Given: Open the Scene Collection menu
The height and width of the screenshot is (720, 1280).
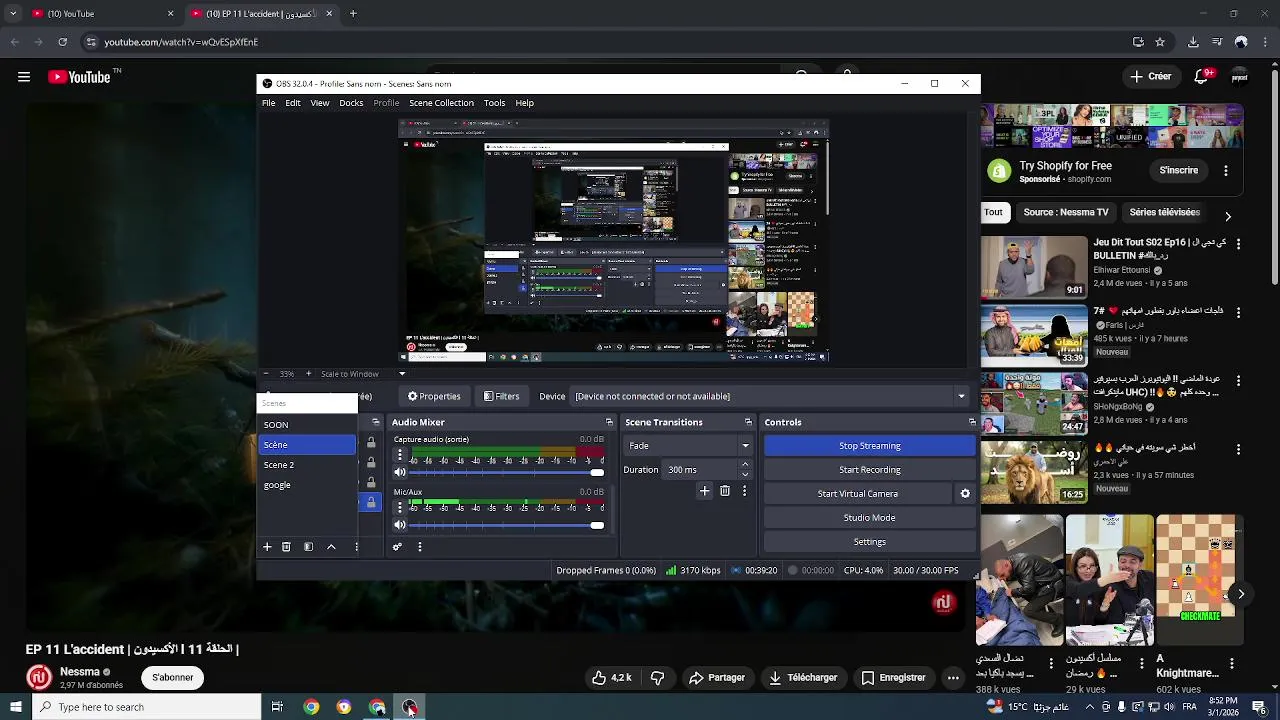Looking at the screenshot, I should tap(441, 103).
